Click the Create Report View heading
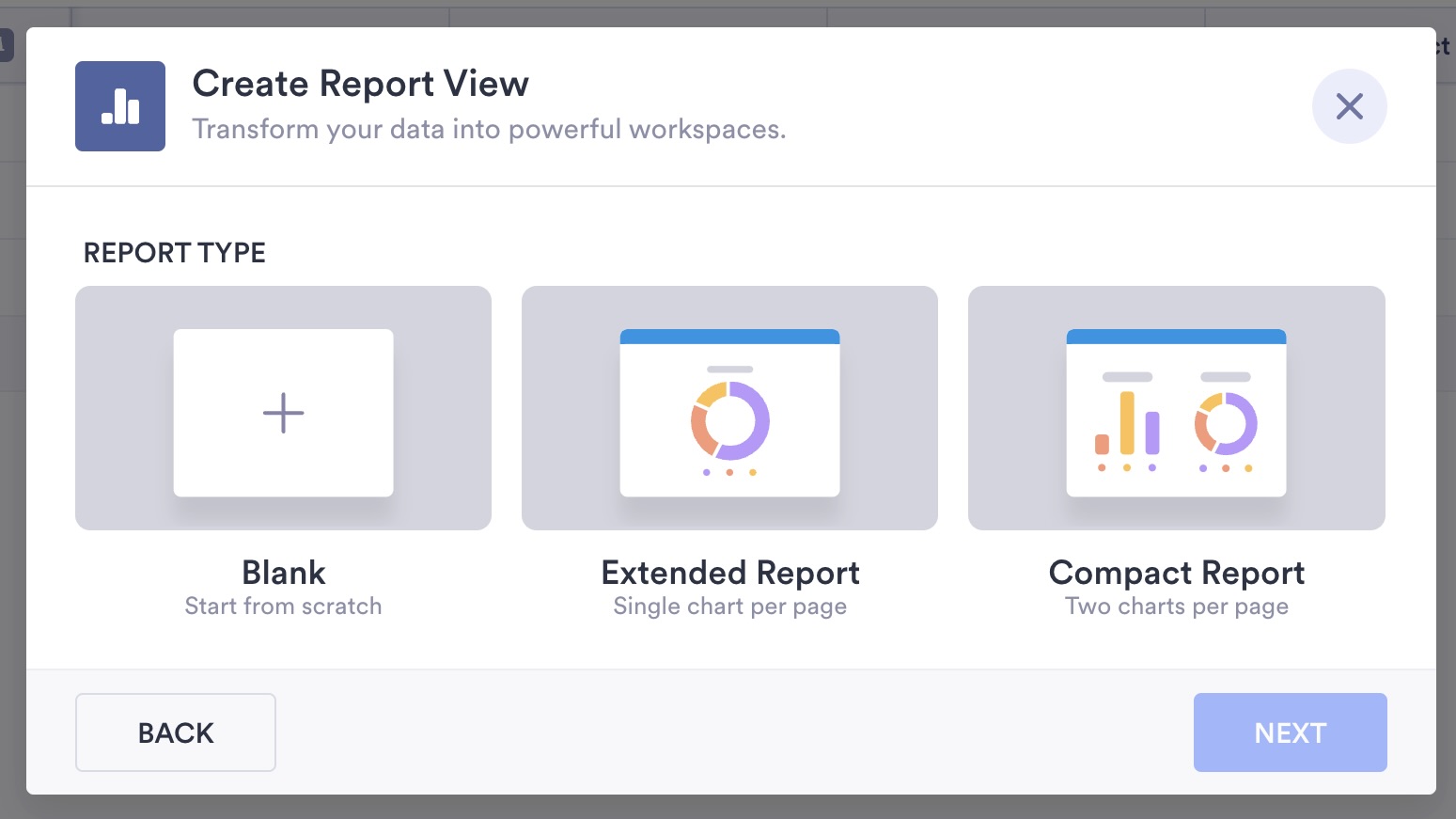Viewport: 1456px width, 819px height. (360, 84)
